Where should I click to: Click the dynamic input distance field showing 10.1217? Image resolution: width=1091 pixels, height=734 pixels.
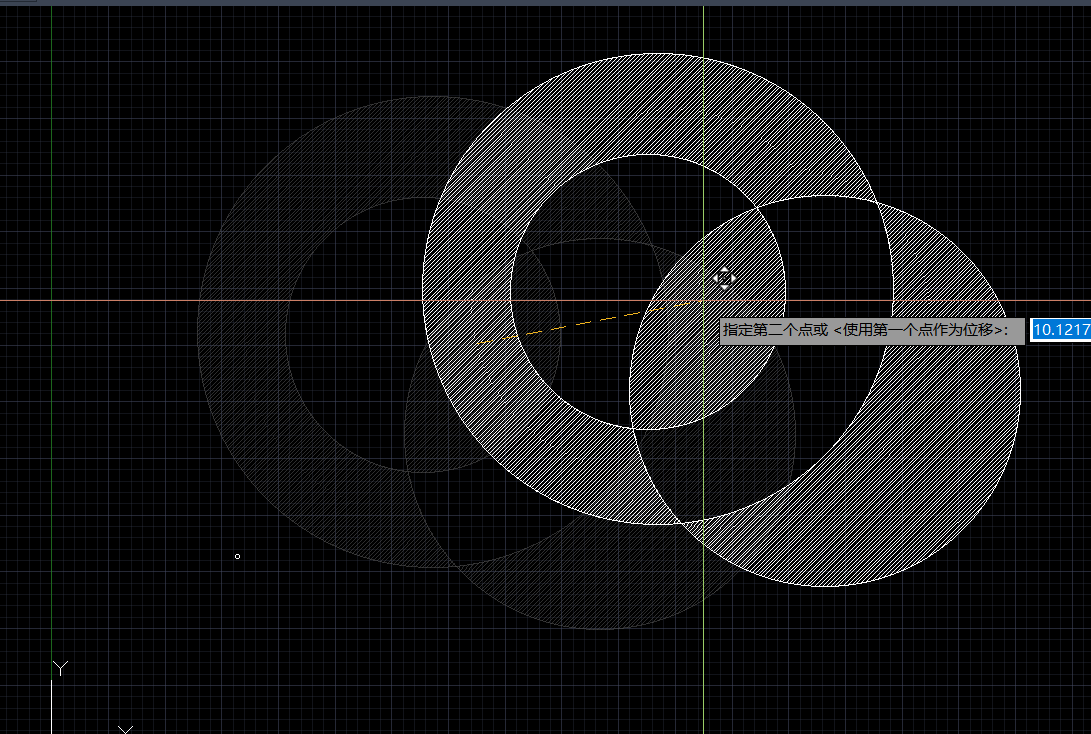pos(1060,330)
